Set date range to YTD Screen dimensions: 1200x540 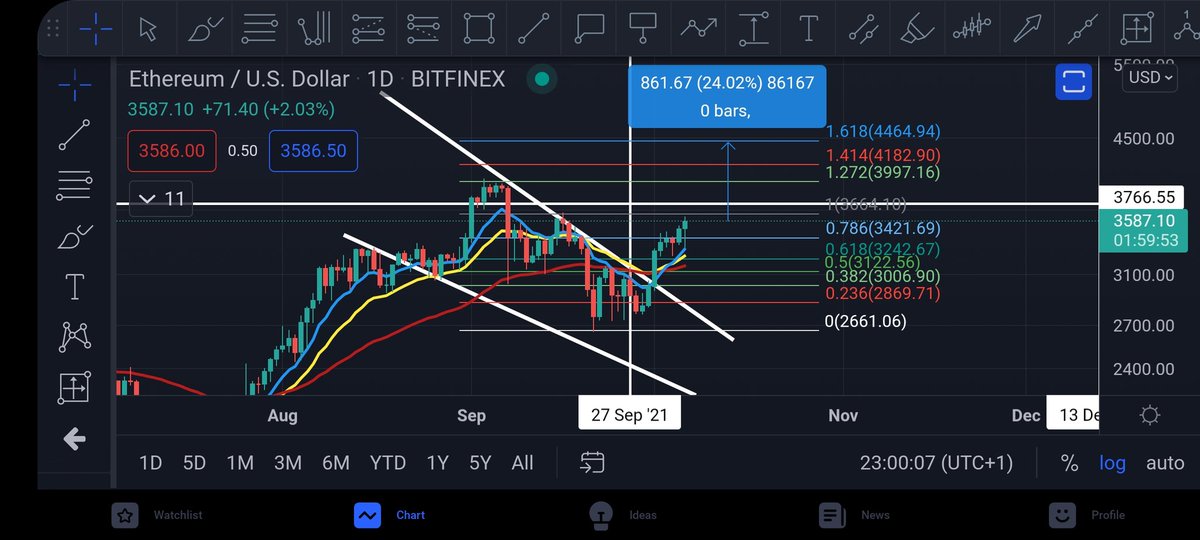click(x=387, y=463)
